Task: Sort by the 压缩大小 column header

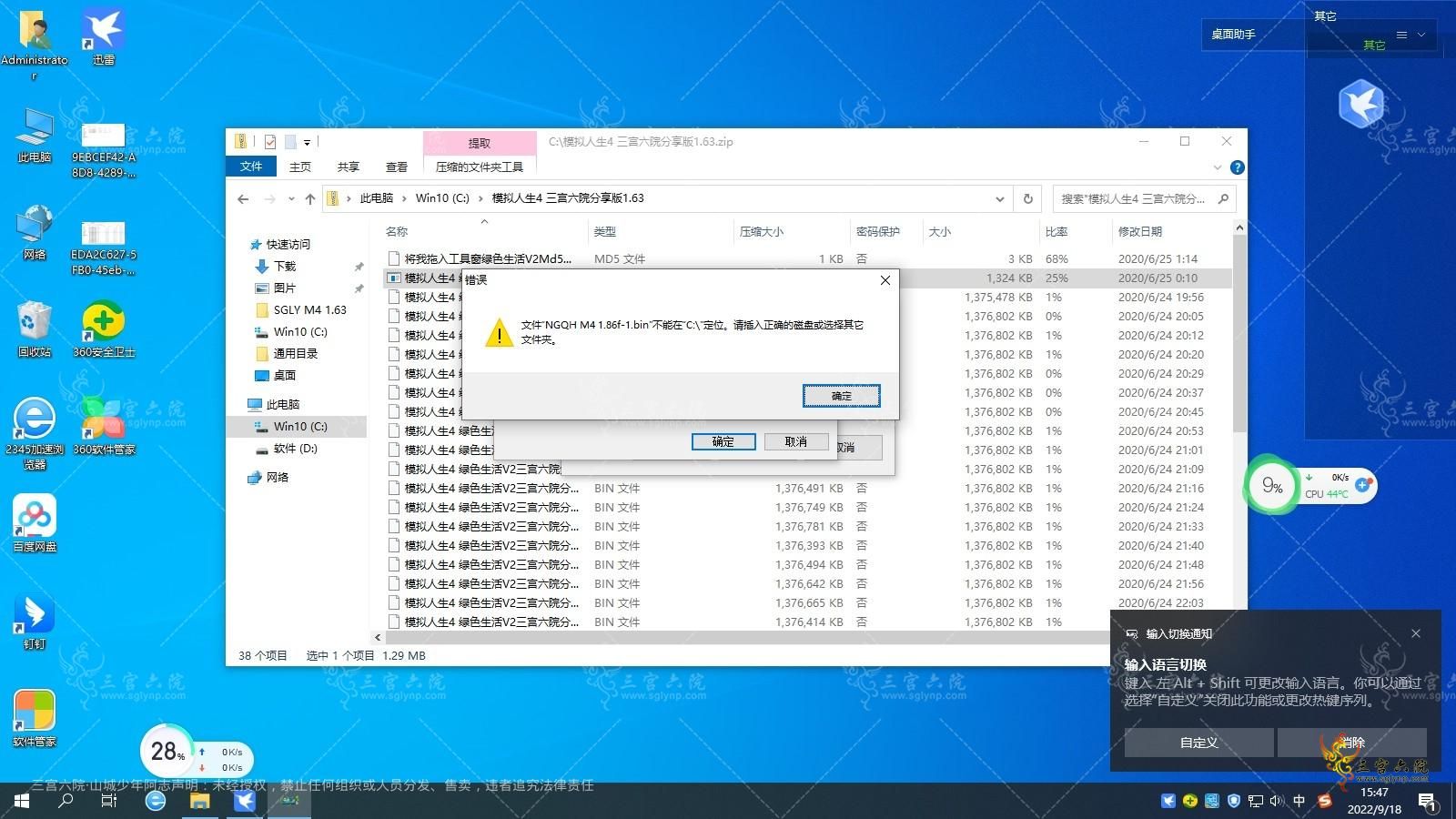Action: tap(762, 232)
